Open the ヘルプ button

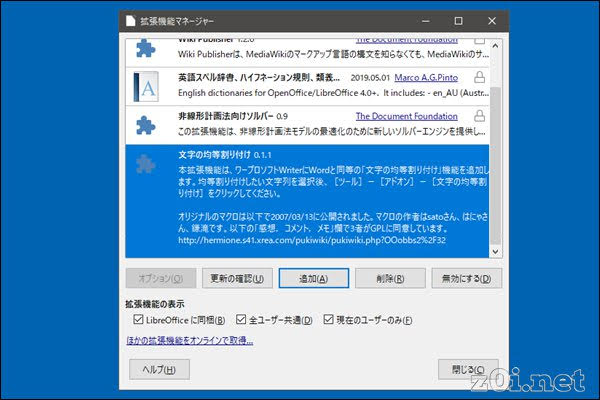pyautogui.click(x=159, y=369)
